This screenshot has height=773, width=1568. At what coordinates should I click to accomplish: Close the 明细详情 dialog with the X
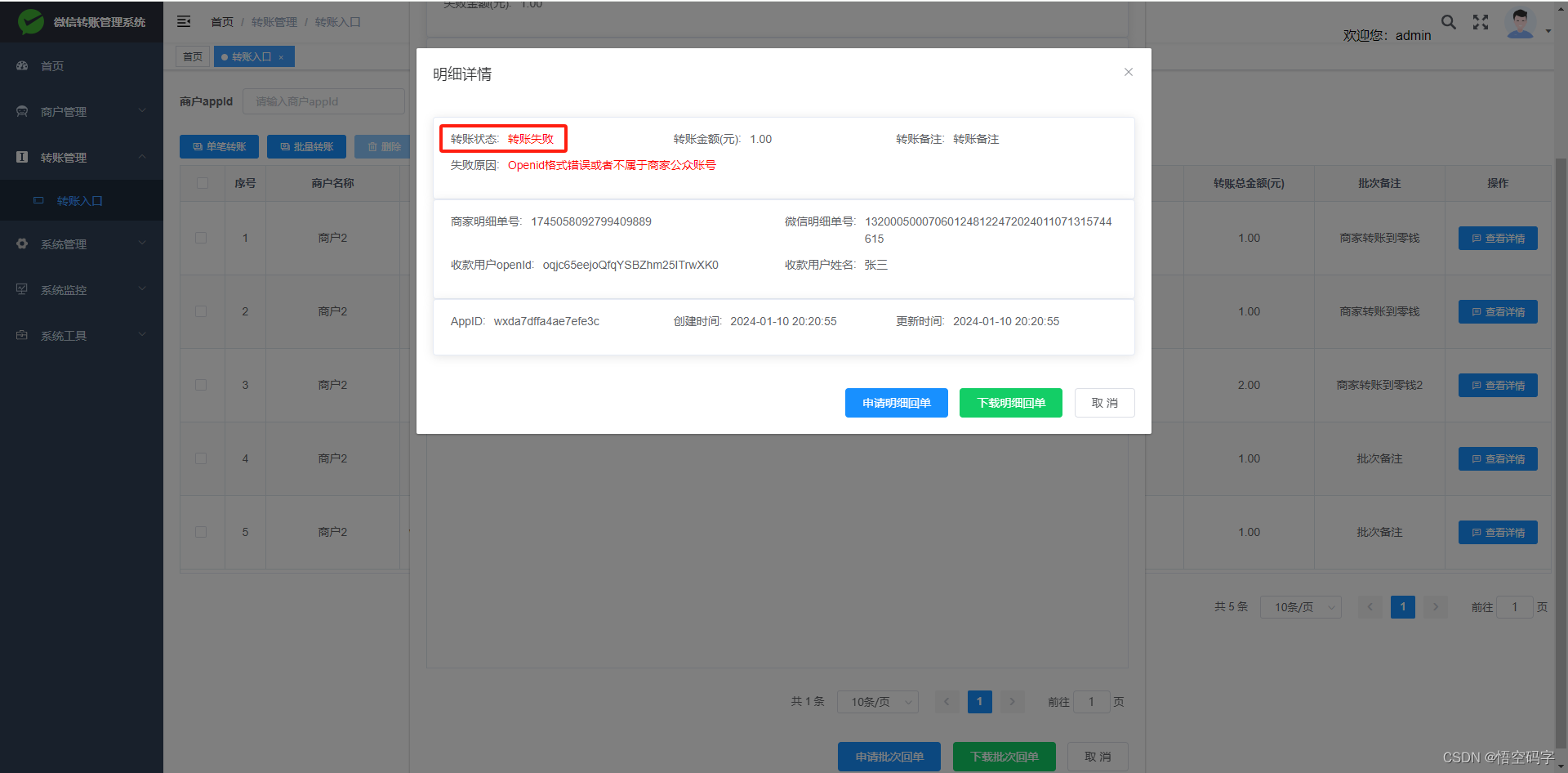coord(1128,72)
